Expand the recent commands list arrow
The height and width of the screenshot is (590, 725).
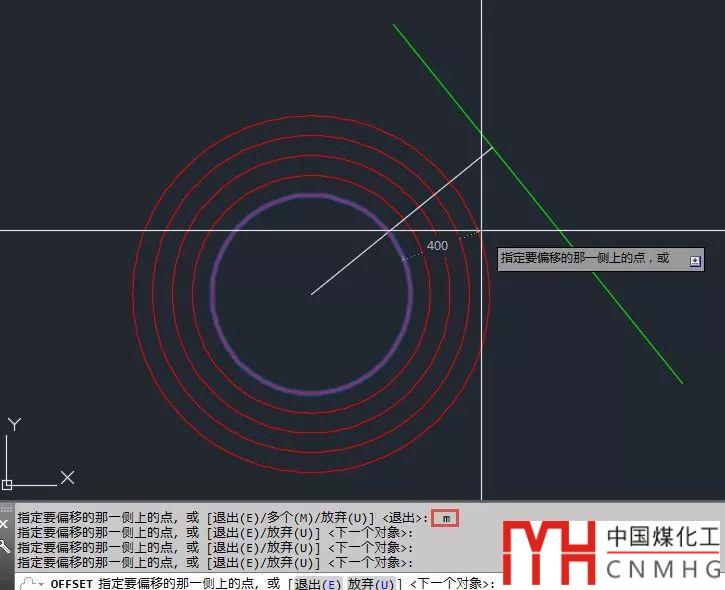(40, 584)
